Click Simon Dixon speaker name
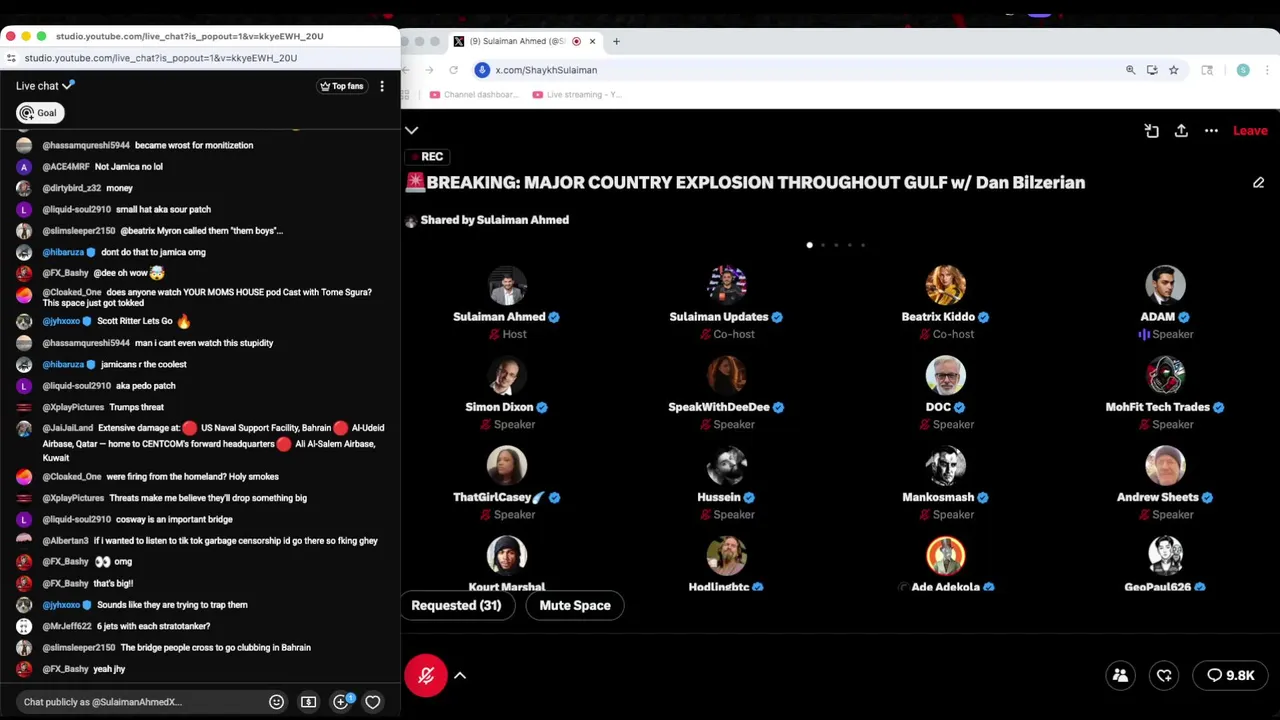The height and width of the screenshot is (720, 1280). (499, 407)
